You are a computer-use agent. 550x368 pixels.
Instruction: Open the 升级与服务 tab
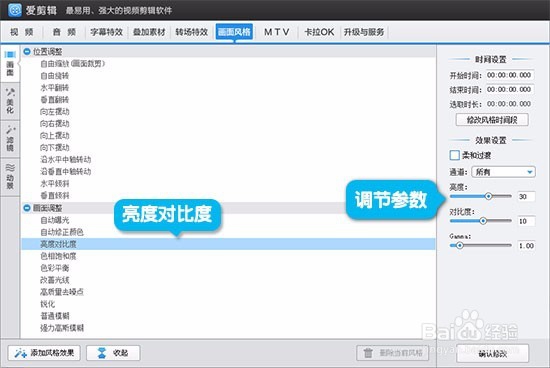point(364,32)
